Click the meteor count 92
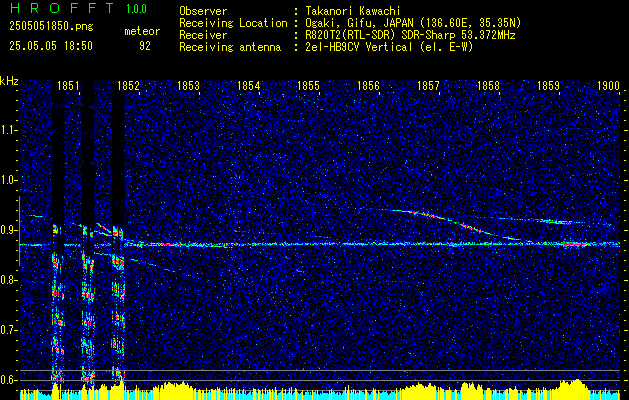The height and width of the screenshot is (400, 629). (x=145, y=46)
